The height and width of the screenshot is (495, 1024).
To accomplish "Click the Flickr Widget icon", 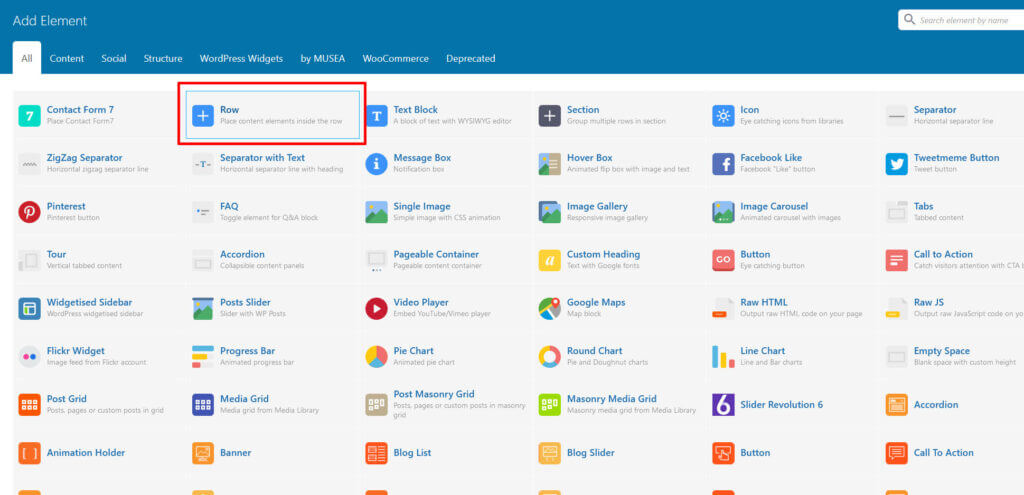I will 29,357.
